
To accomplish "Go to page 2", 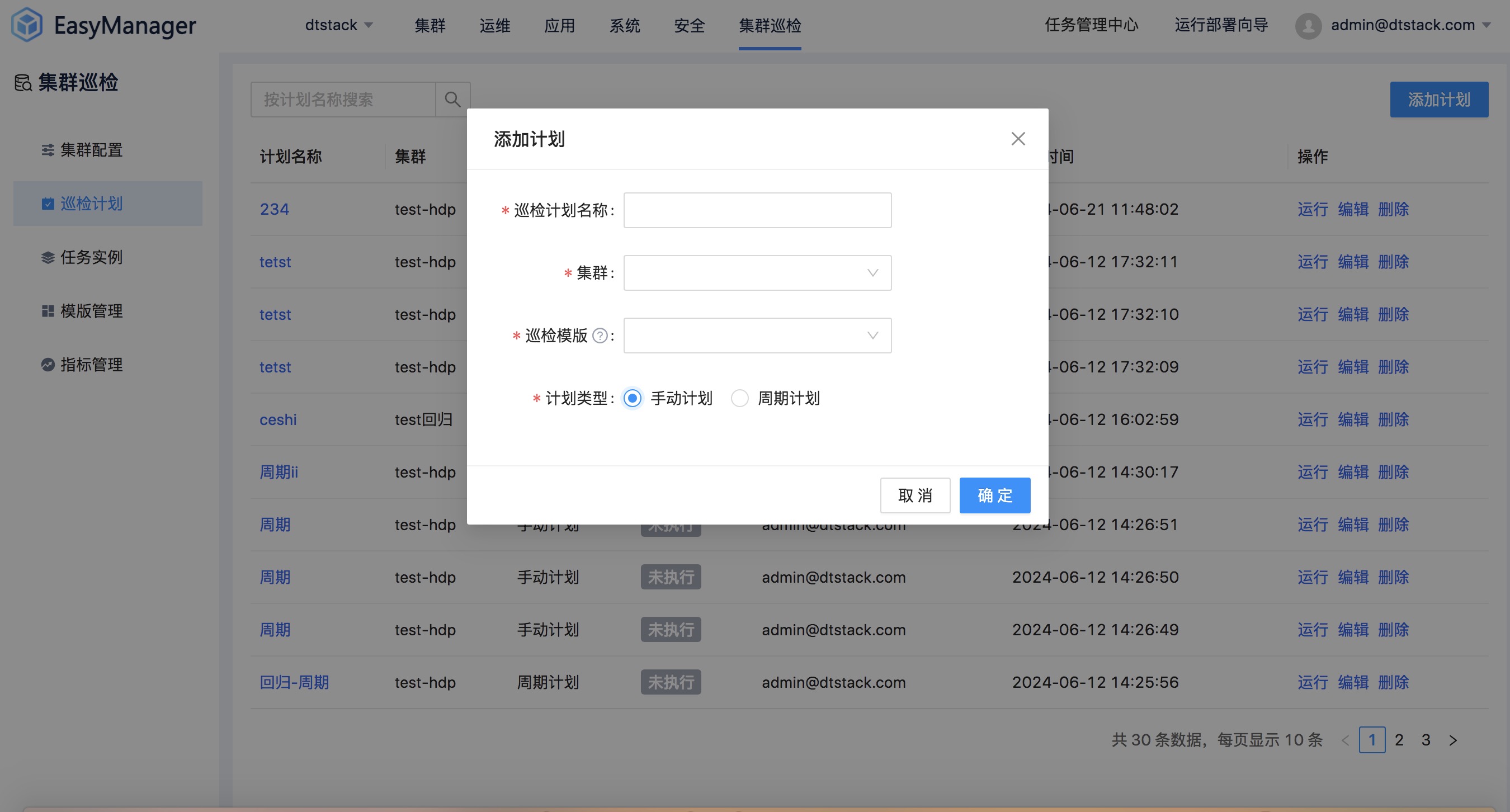I will 1399,740.
